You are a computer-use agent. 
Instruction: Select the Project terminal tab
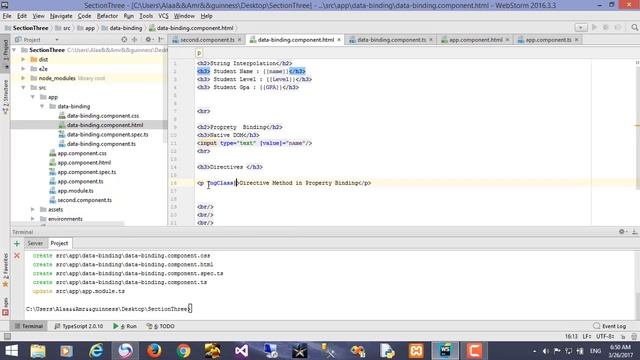tap(59, 243)
